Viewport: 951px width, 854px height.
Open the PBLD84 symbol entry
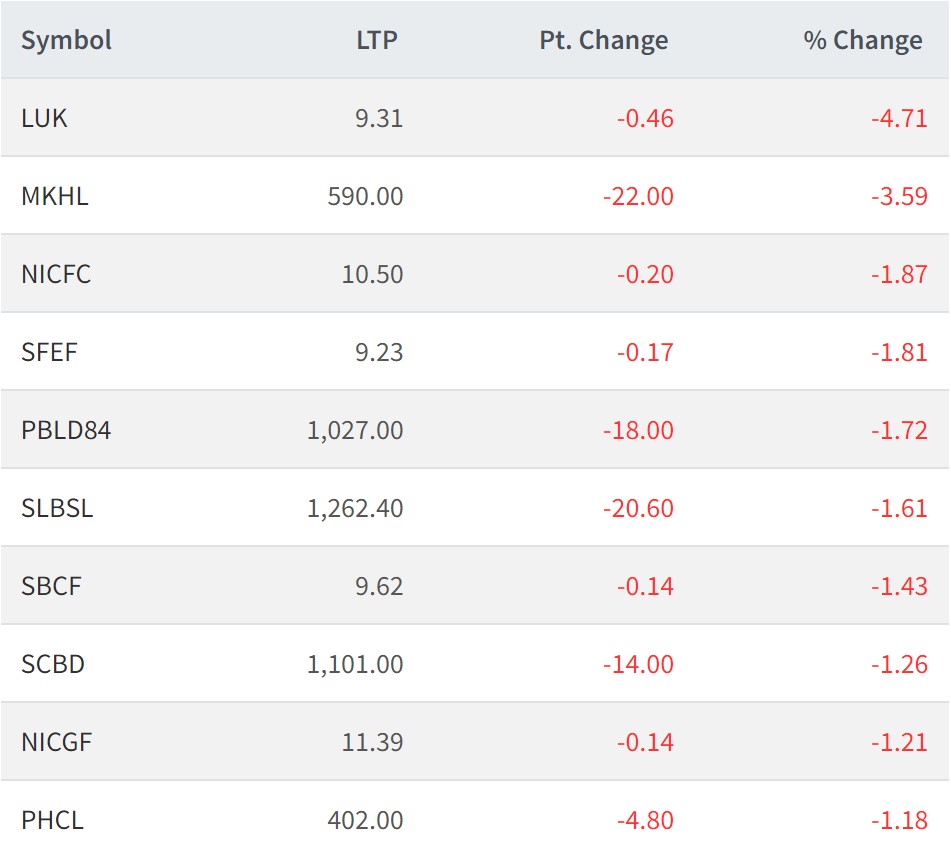[66, 431]
